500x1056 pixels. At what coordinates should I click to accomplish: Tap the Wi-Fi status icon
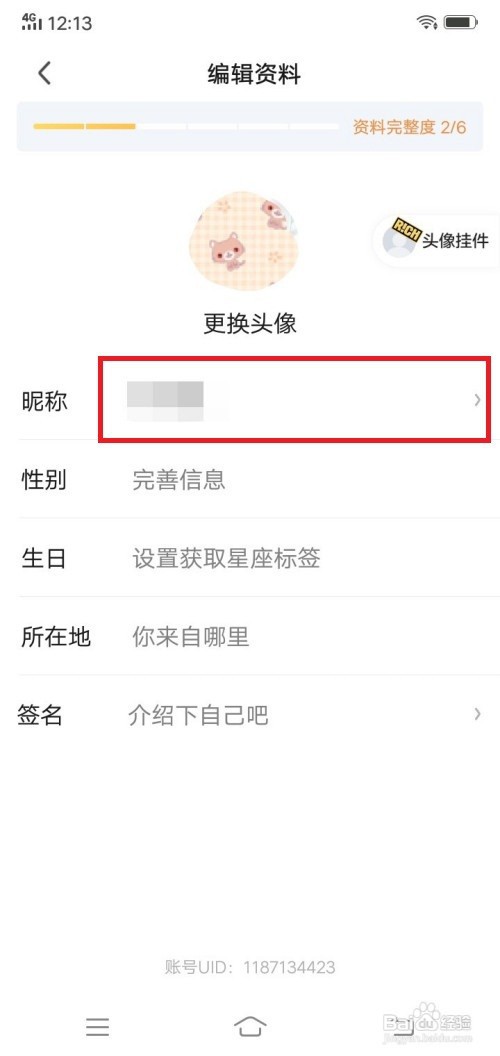click(x=427, y=22)
